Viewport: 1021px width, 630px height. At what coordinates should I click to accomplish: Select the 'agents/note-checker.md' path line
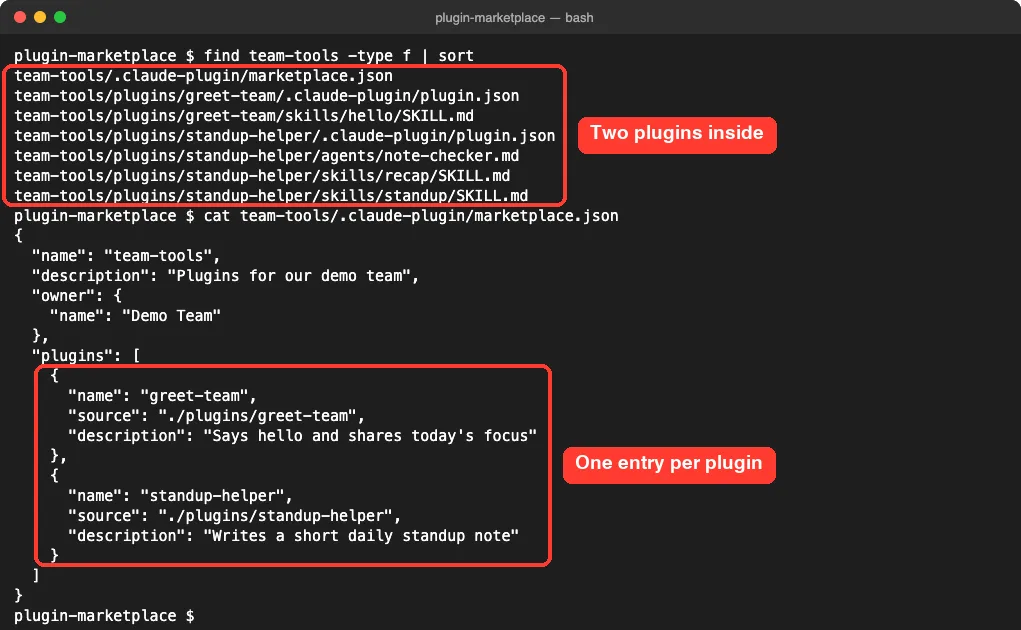coord(267,156)
